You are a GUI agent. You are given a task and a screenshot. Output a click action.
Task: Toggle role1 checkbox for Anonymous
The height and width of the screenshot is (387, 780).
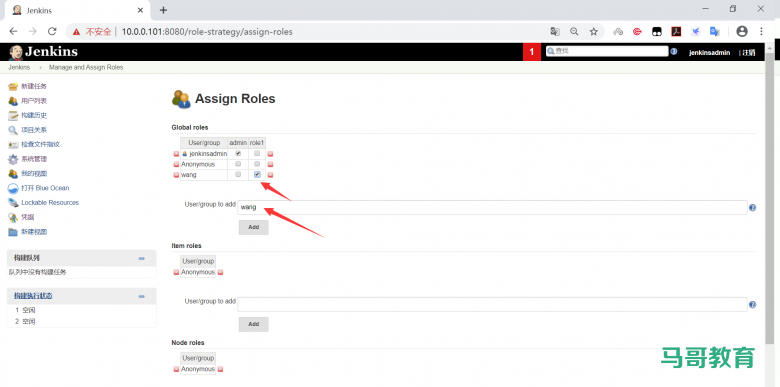click(x=257, y=164)
